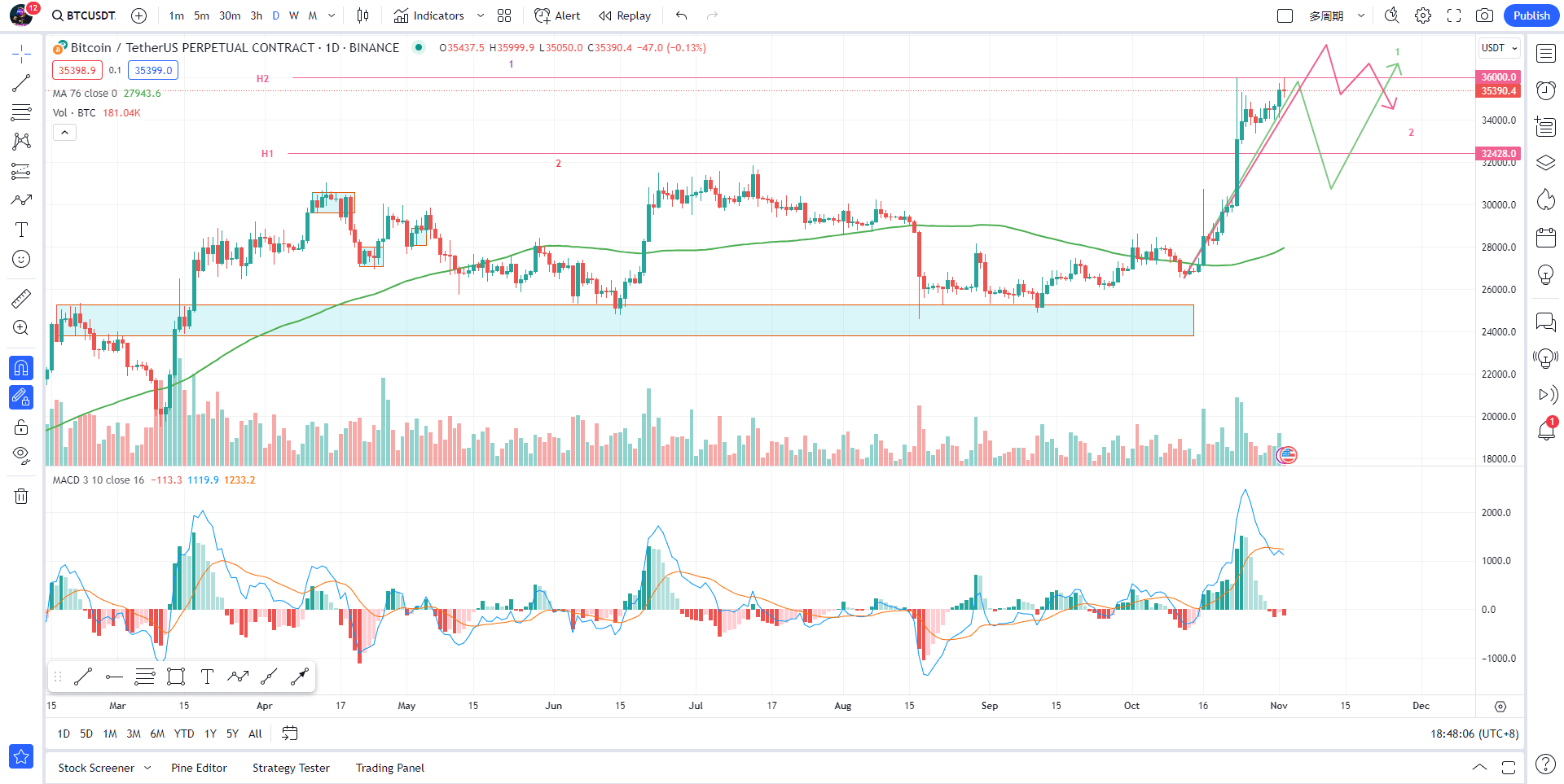Start bar Replay mode
The image size is (1564, 784).
click(625, 15)
